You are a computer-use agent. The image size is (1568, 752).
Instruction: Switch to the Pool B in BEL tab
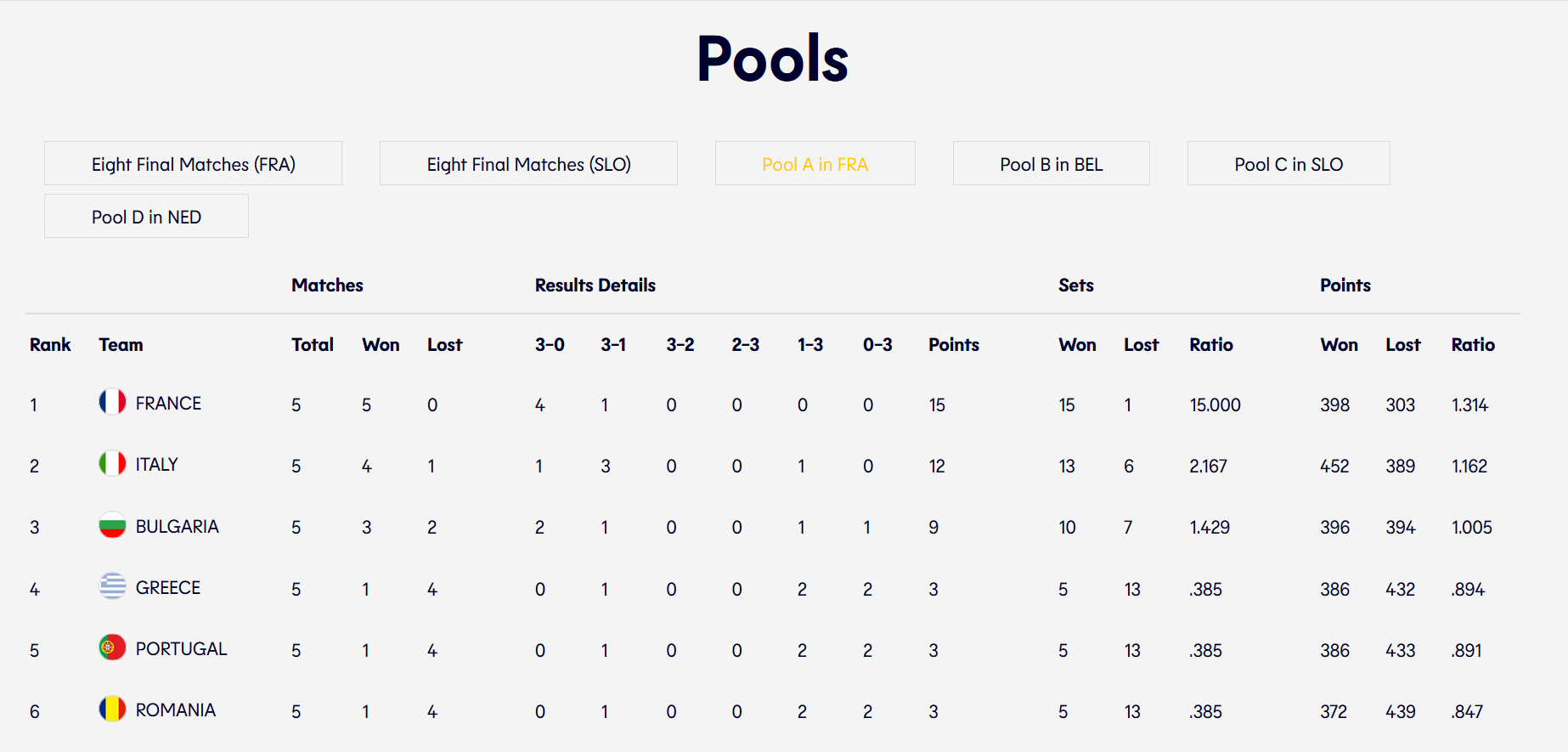(x=1051, y=163)
